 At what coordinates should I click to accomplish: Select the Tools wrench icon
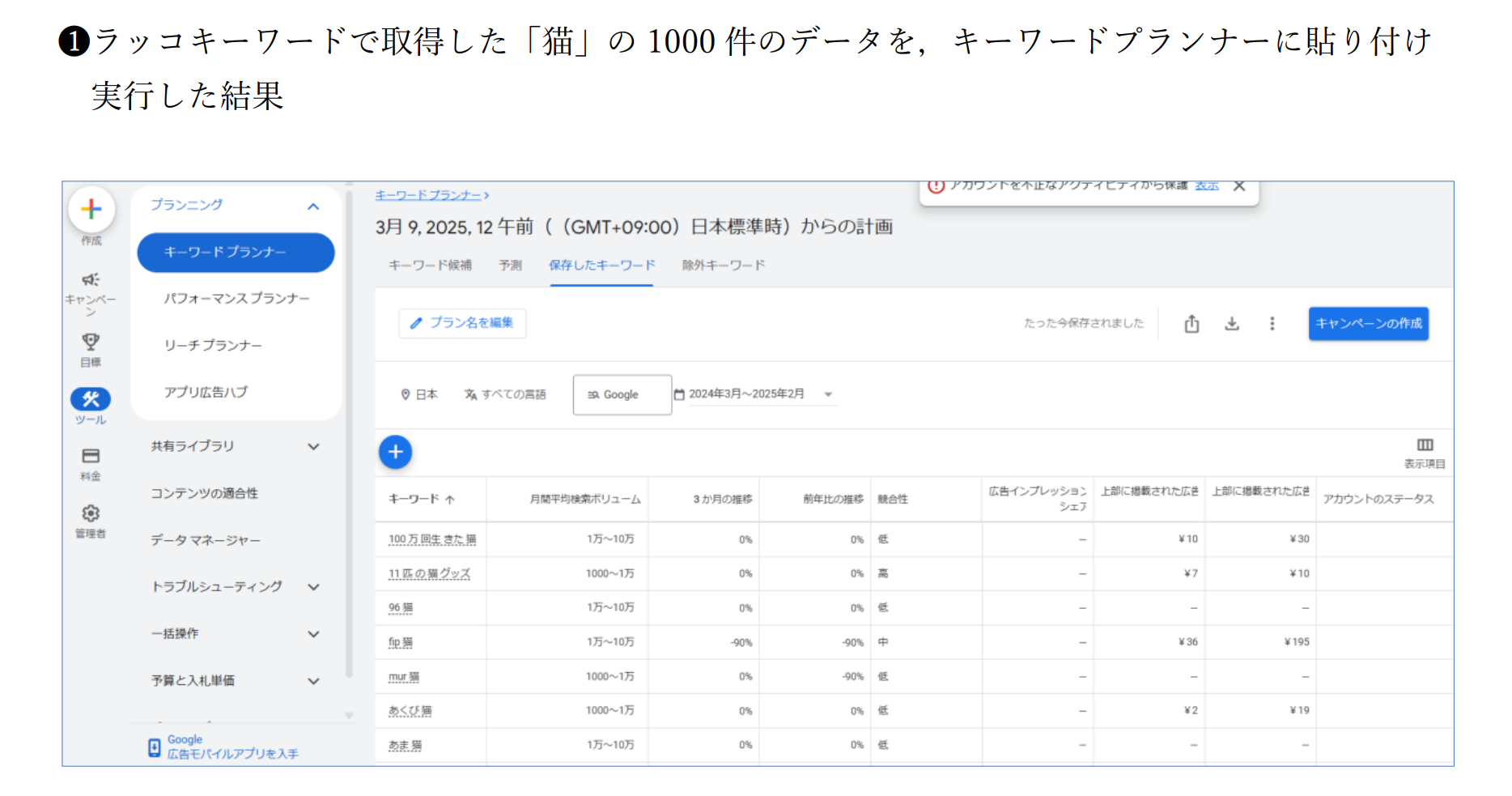(x=91, y=399)
